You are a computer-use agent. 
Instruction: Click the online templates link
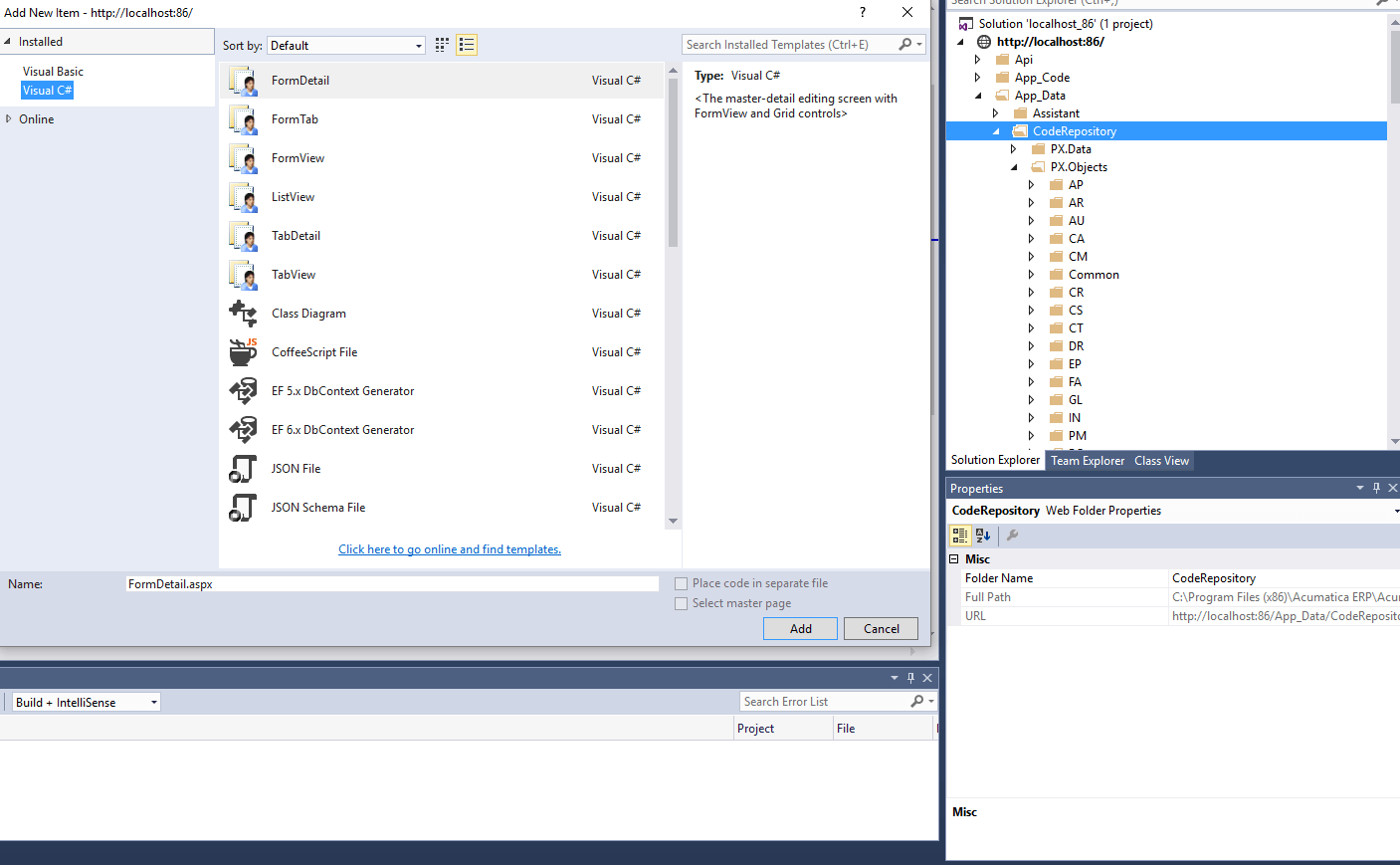tap(450, 548)
